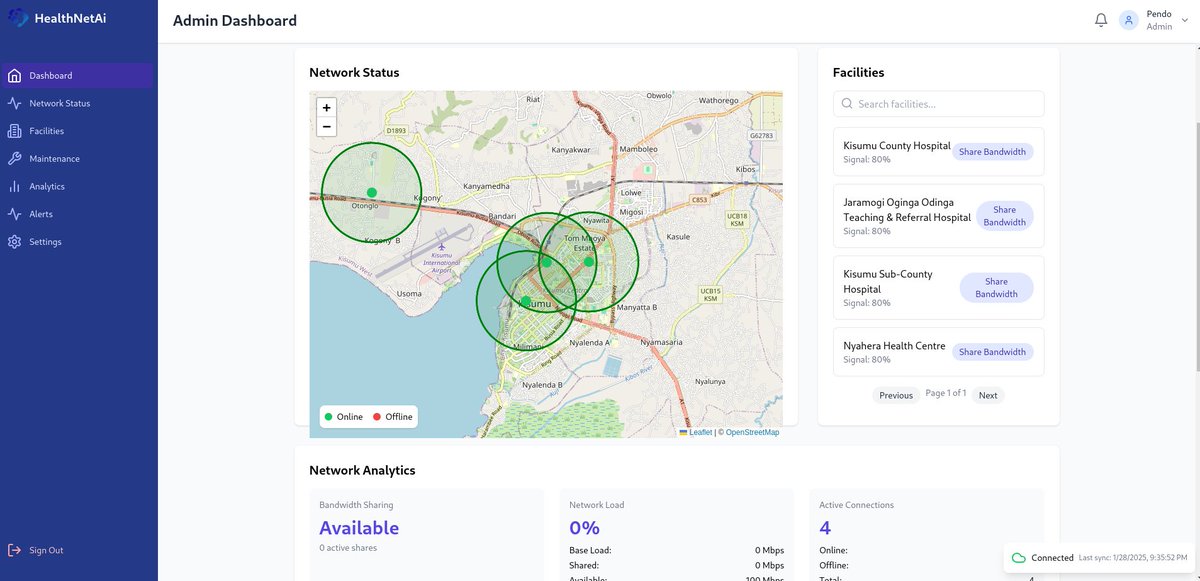Click the Offline legend entry on map
The width and height of the screenshot is (1200, 581).
(393, 417)
